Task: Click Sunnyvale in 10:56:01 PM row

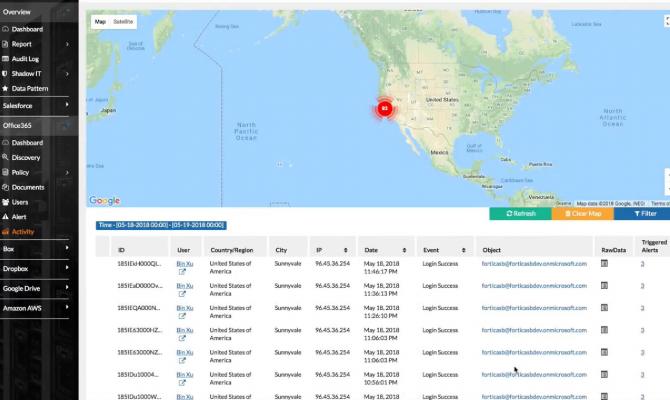Action: [x=288, y=375]
